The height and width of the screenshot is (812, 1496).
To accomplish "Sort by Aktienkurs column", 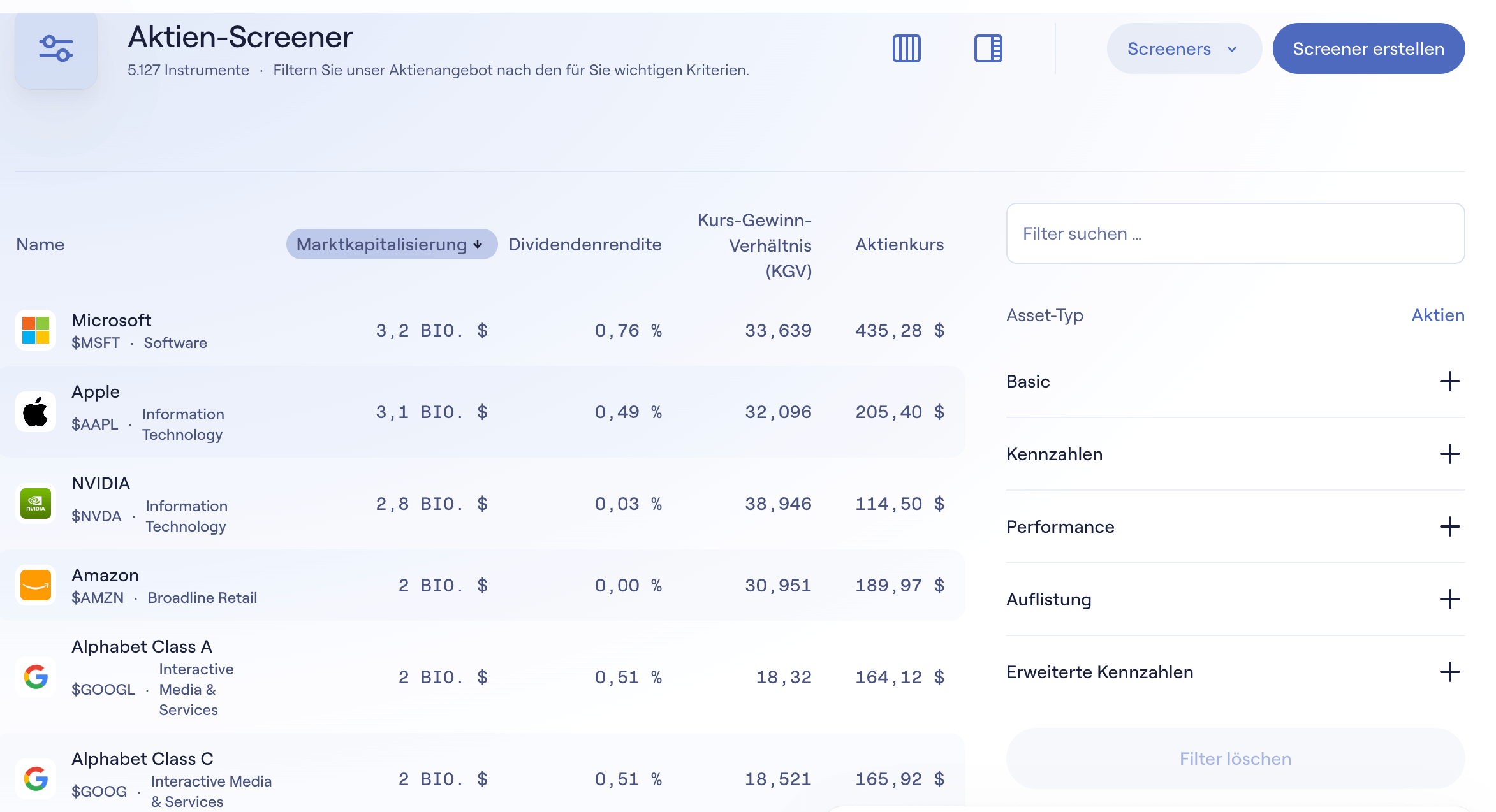I will pyautogui.click(x=899, y=244).
